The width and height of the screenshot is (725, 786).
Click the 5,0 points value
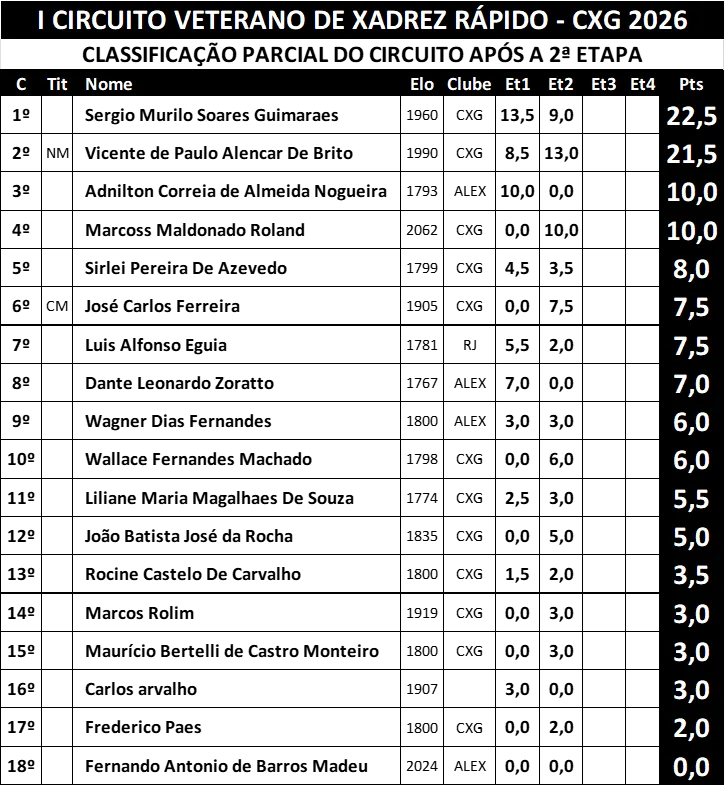[x=691, y=538]
